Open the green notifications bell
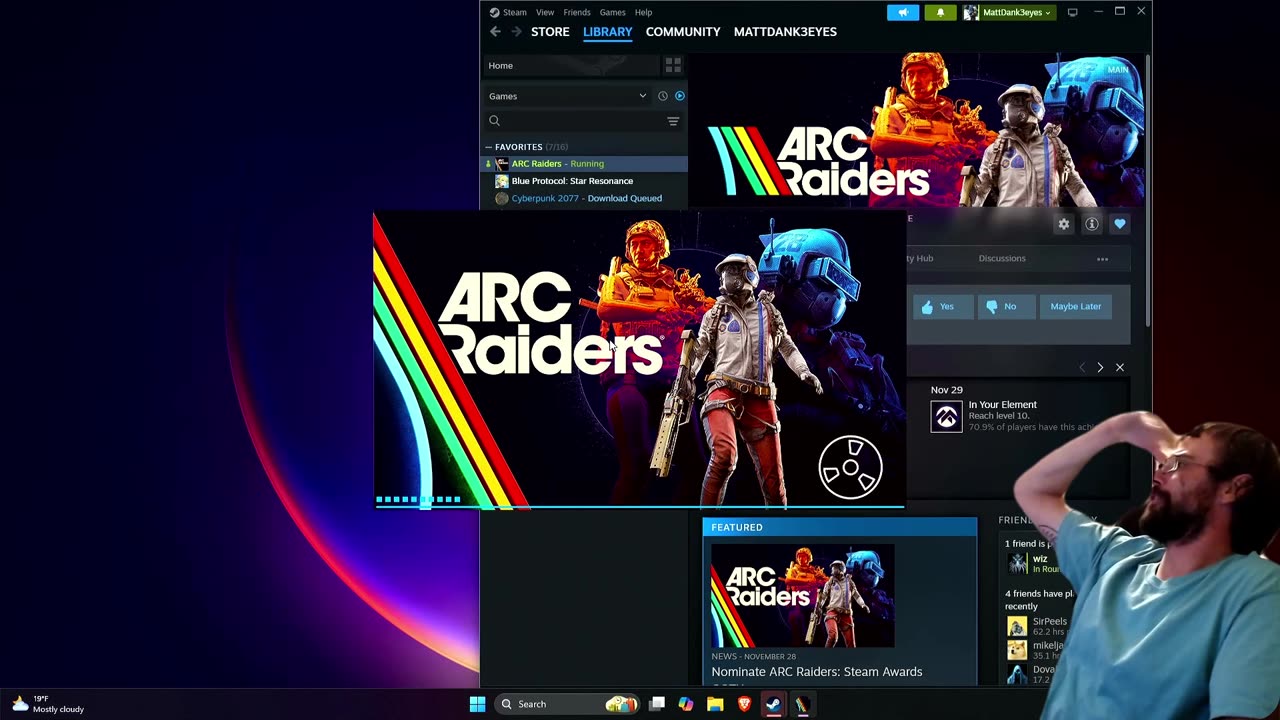The image size is (1280, 720). pyautogui.click(x=940, y=12)
